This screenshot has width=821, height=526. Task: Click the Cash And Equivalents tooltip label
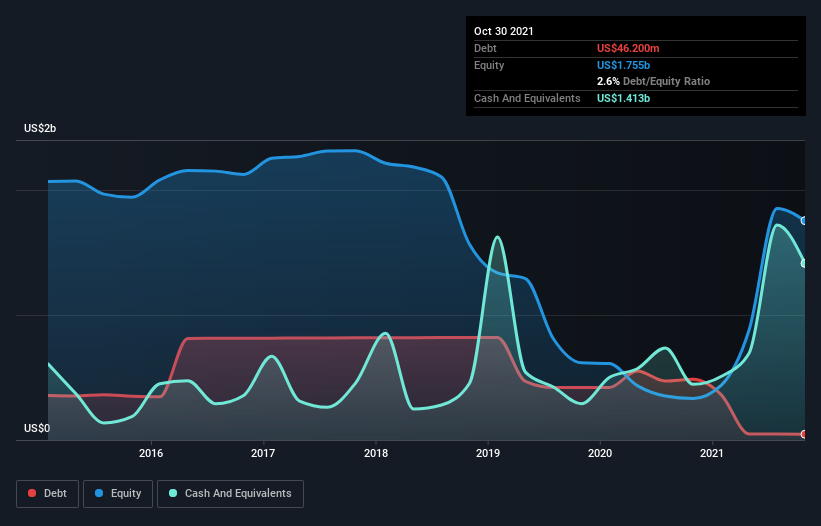(x=527, y=98)
